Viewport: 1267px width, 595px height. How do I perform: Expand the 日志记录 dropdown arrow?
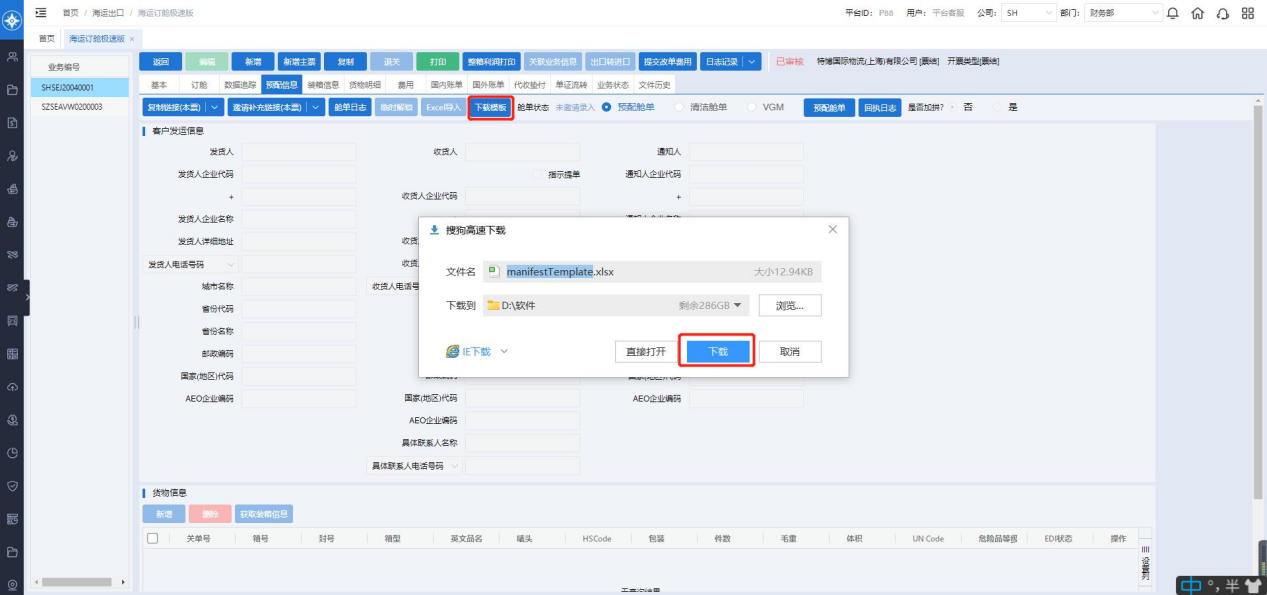point(751,62)
